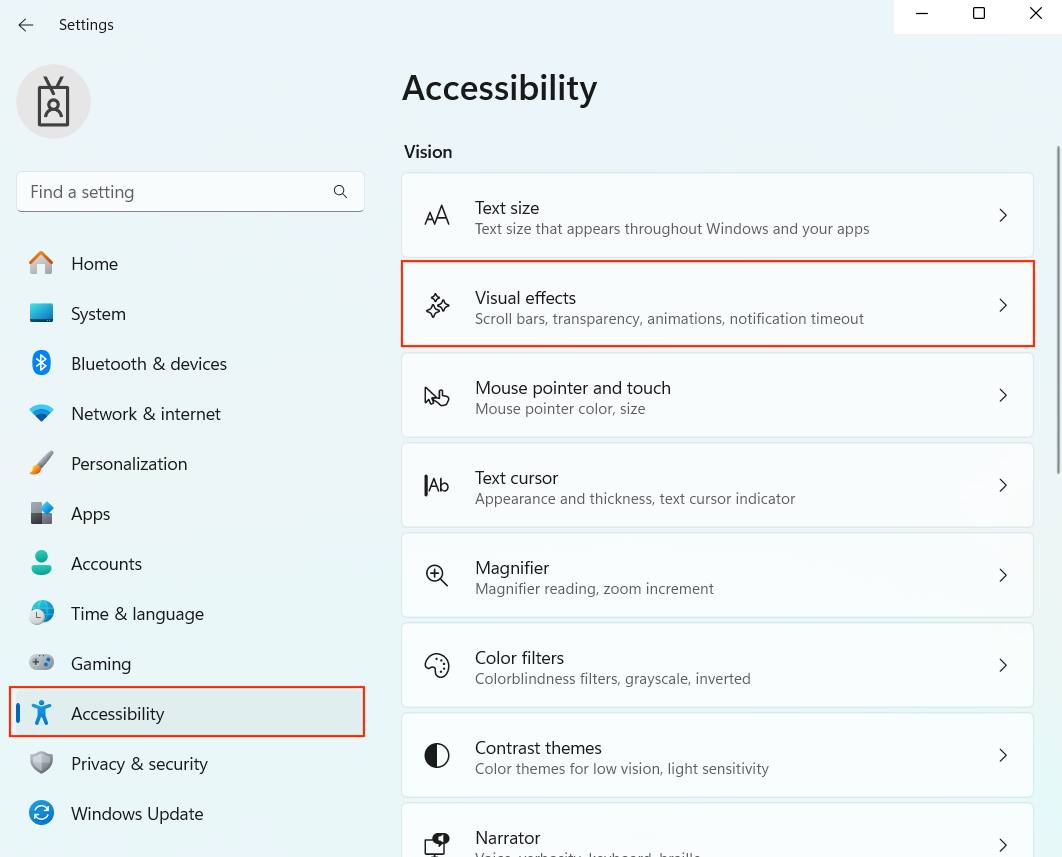Open the Apps category label
Image resolution: width=1062 pixels, height=857 pixels.
[91, 514]
